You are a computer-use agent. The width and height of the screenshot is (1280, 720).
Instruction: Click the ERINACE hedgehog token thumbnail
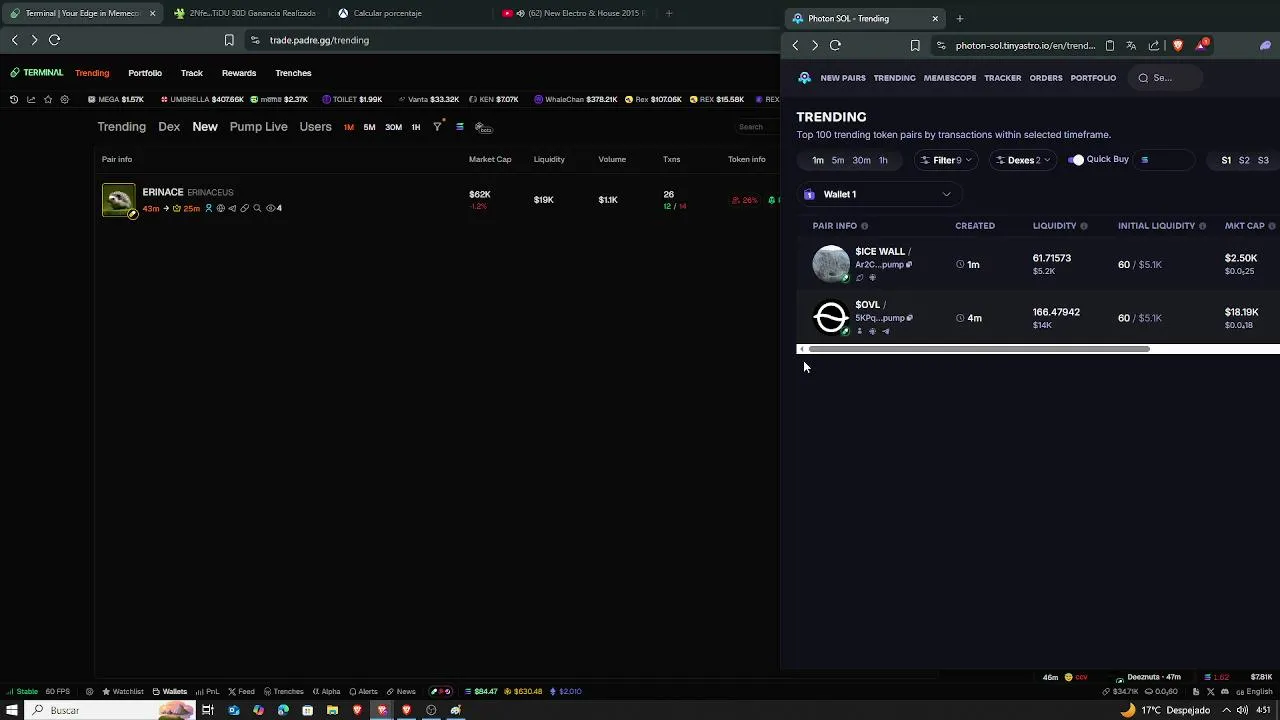(x=118, y=200)
